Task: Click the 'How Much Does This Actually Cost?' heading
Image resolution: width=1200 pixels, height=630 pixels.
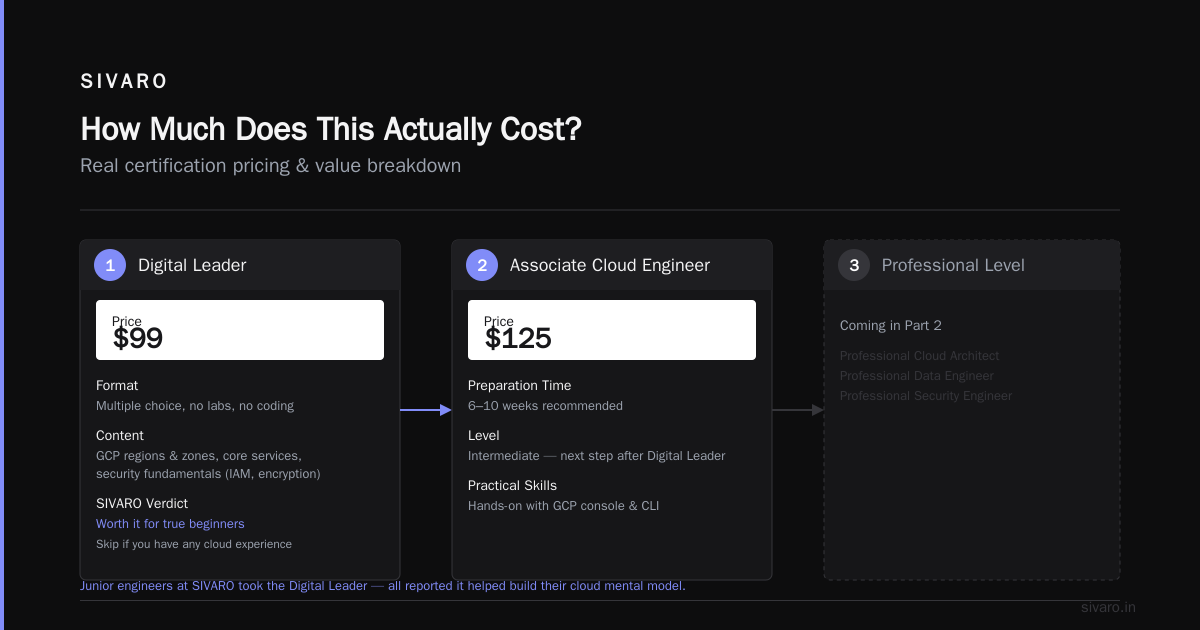Action: coord(331,129)
